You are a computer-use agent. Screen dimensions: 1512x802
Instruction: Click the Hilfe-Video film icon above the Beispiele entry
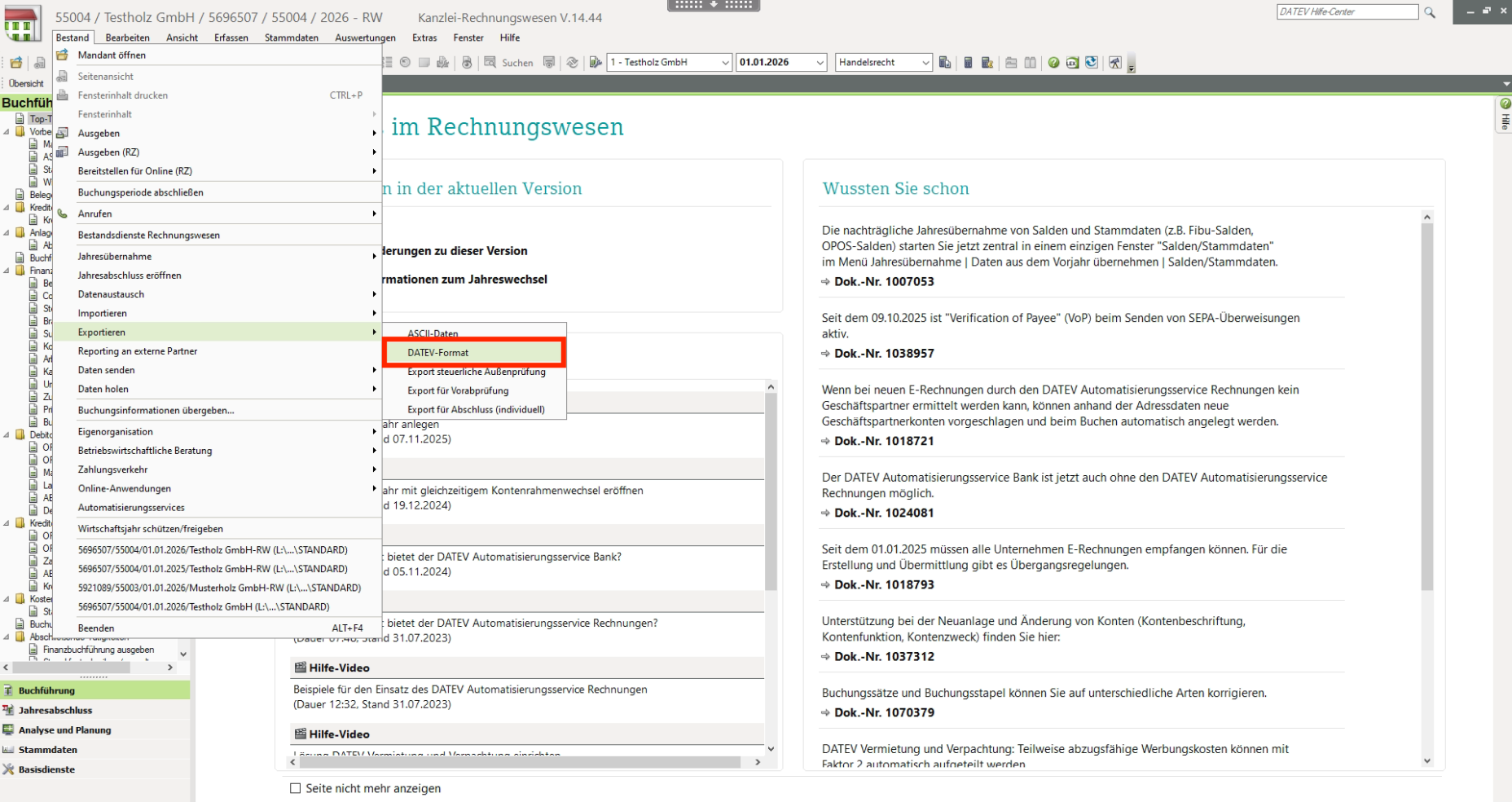click(300, 668)
